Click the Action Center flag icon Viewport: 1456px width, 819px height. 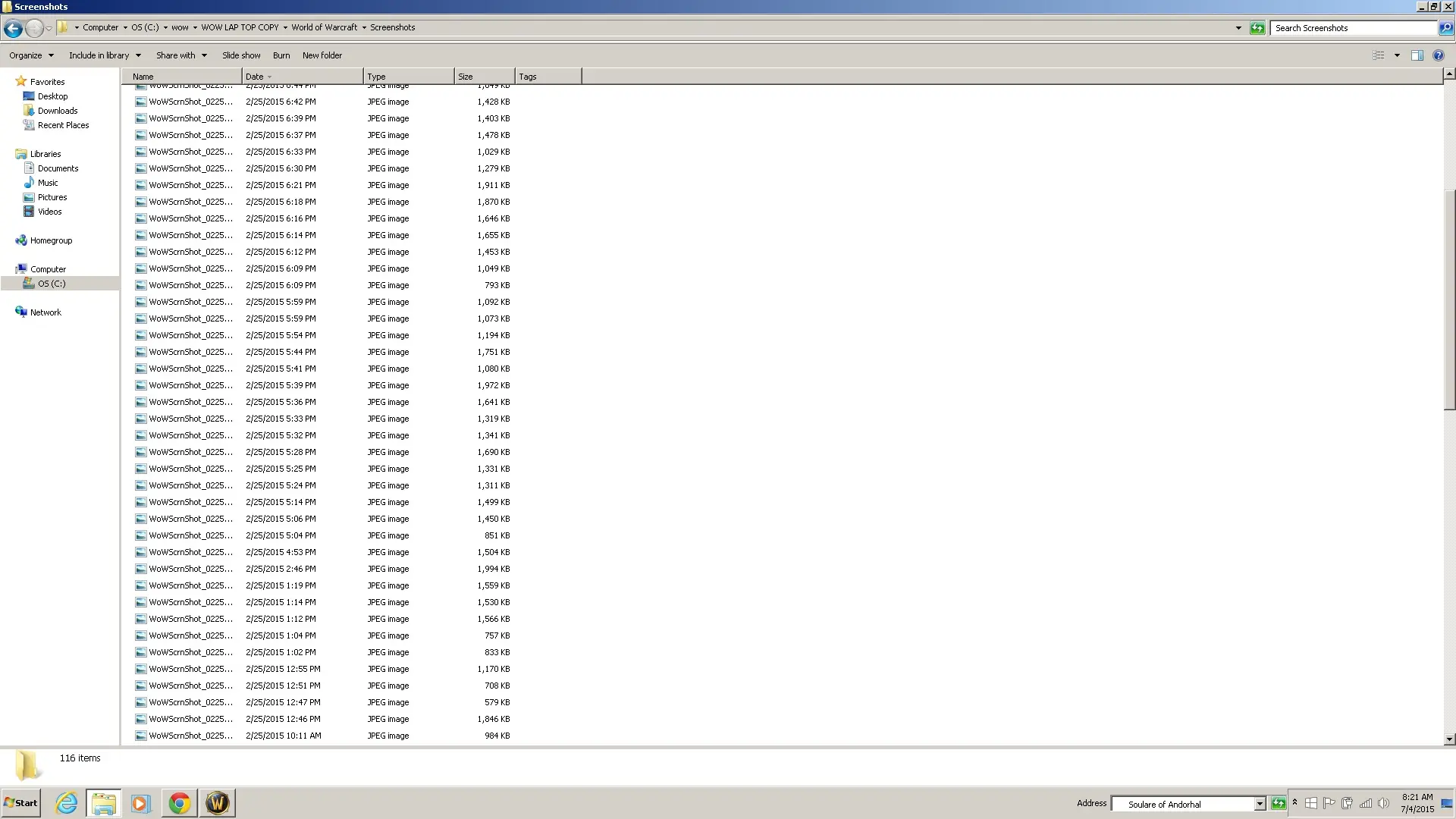[x=1329, y=803]
